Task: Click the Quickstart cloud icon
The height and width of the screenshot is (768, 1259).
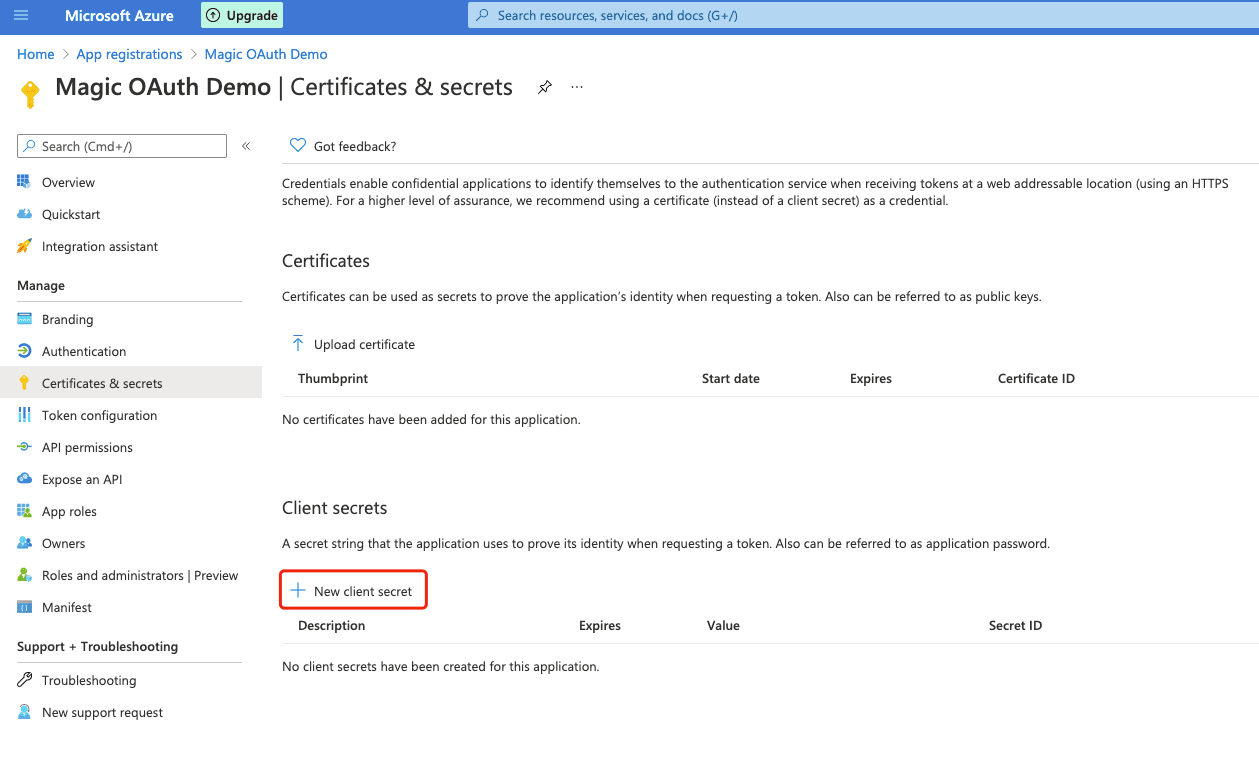Action: [24, 214]
